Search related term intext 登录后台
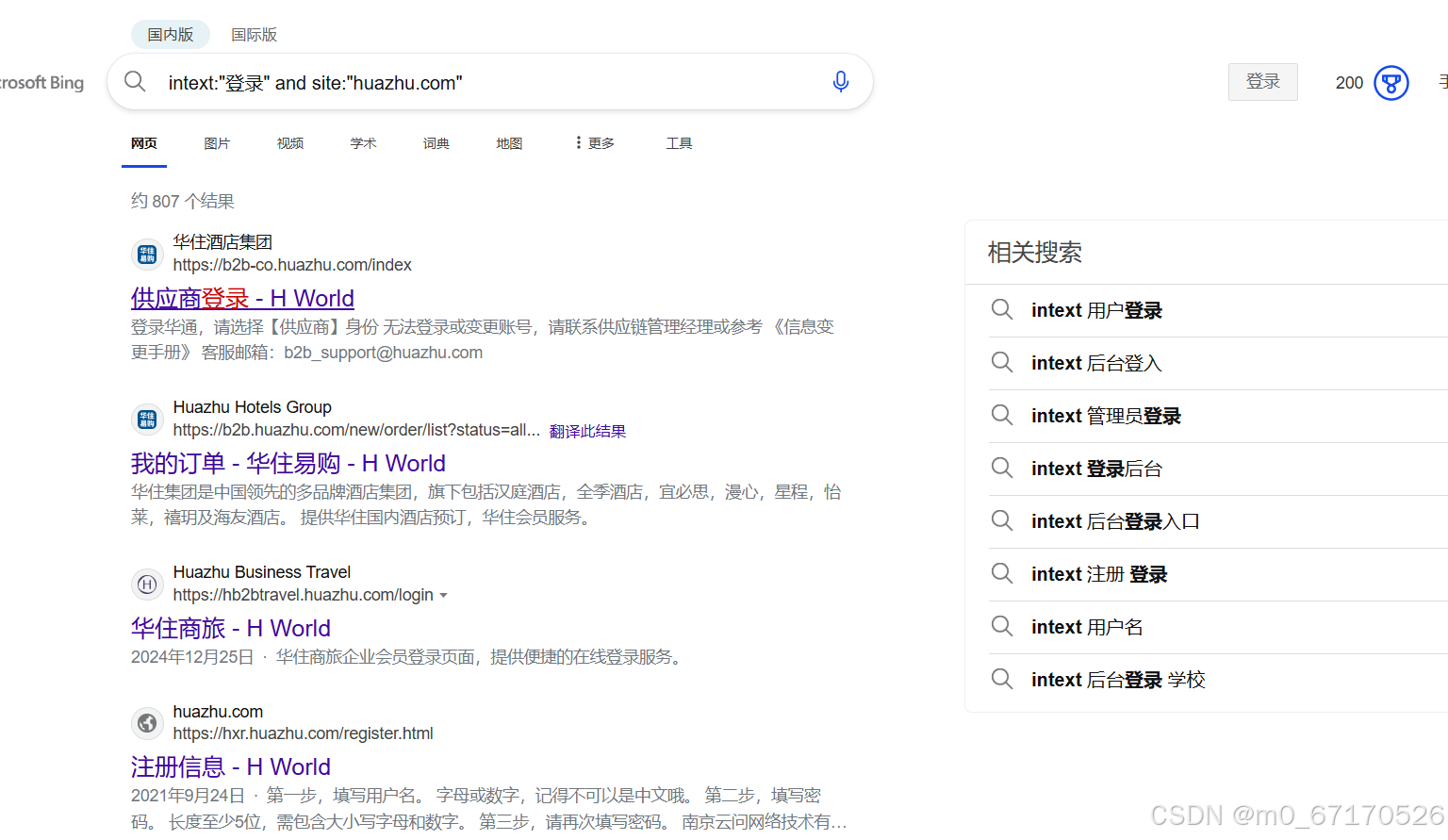1448x840 pixels. [x=1096, y=469]
